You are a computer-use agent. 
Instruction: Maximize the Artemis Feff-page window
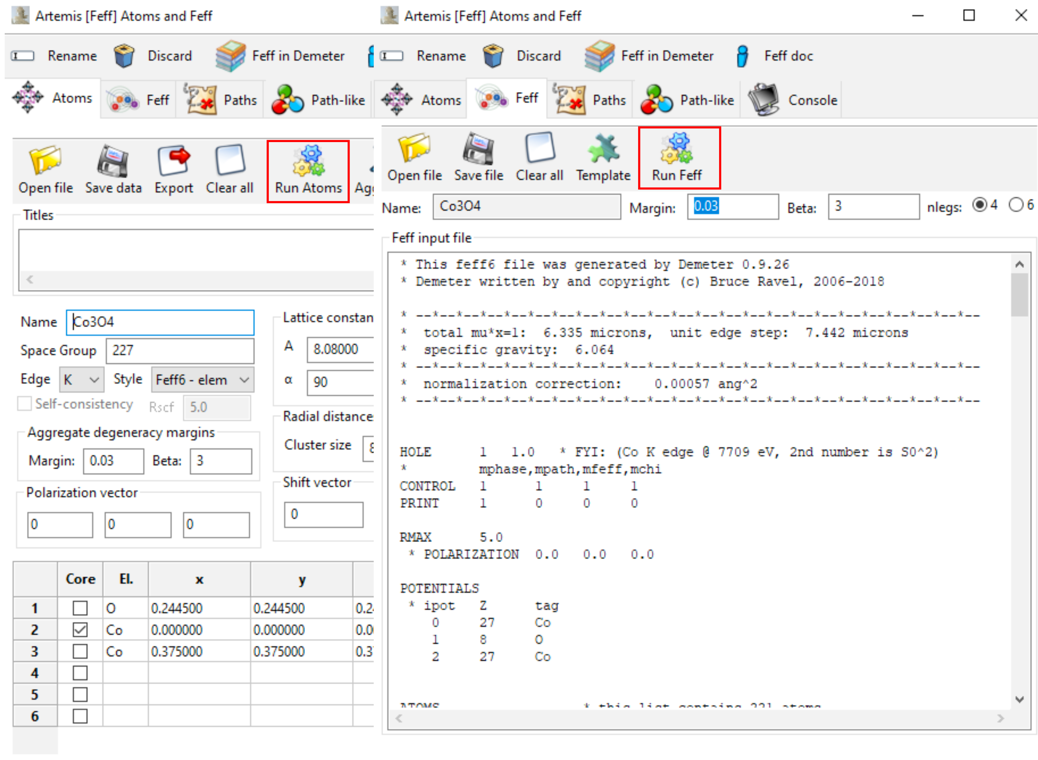tap(968, 15)
